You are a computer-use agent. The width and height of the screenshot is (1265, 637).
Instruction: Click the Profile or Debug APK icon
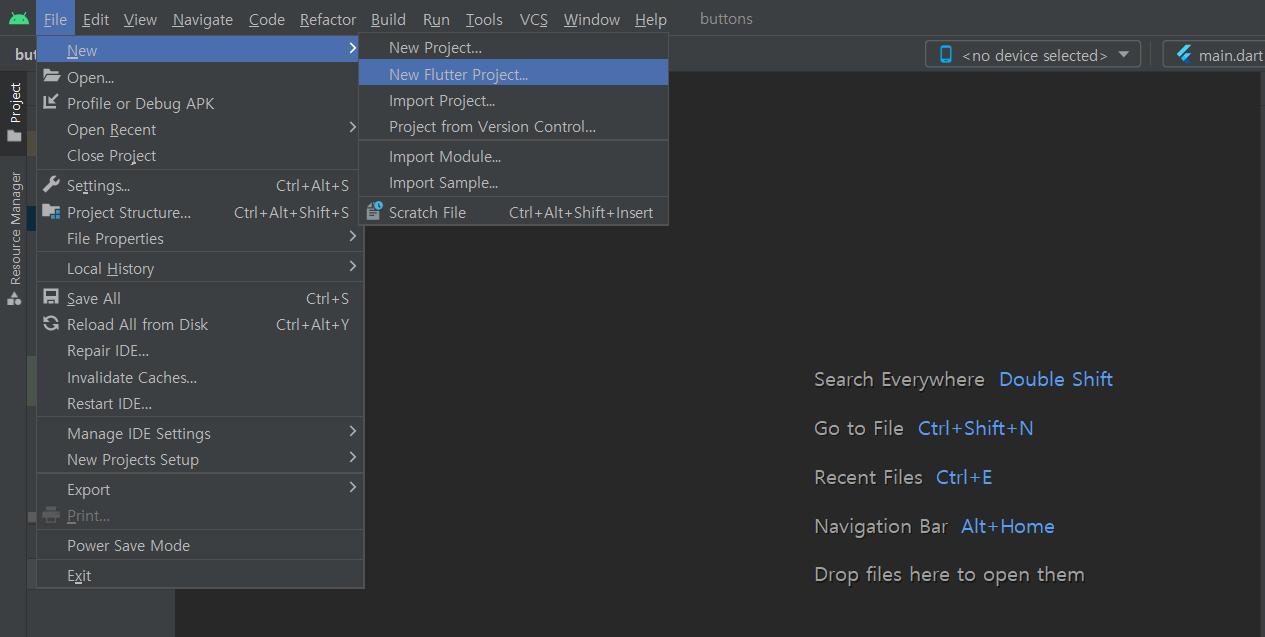click(51, 102)
